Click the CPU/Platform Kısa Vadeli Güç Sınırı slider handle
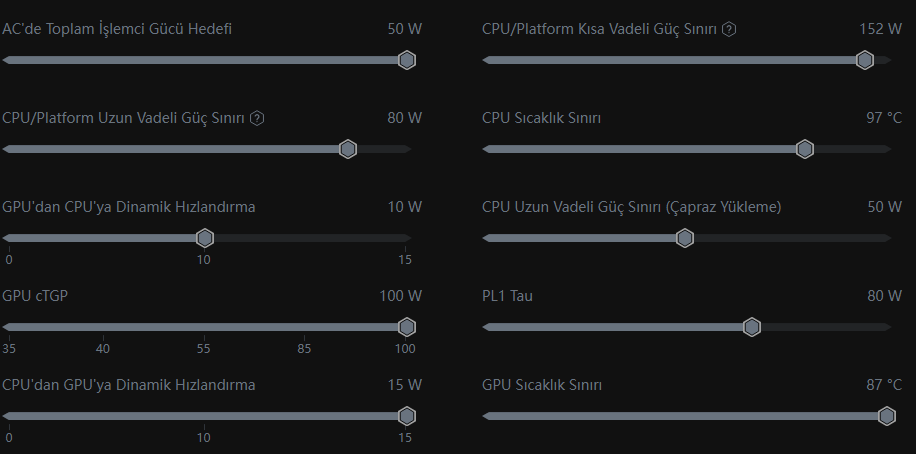 865,60
